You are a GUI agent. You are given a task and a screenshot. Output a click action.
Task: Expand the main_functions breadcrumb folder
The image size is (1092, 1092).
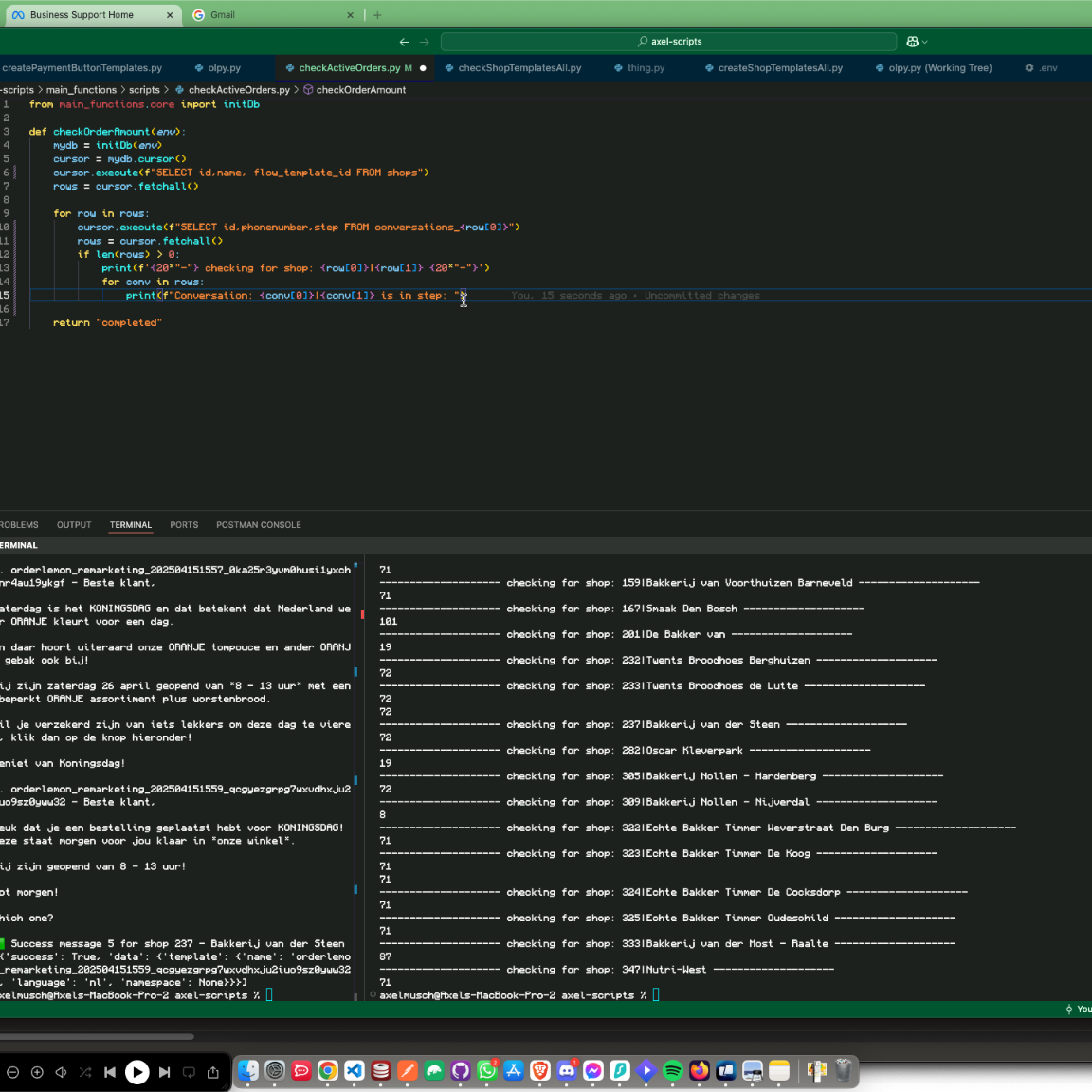(x=82, y=90)
